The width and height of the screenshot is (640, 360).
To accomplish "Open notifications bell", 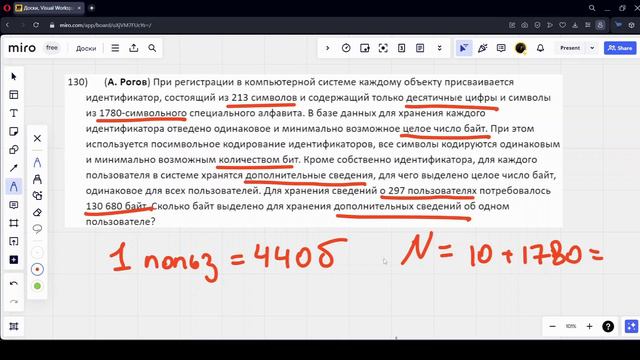I will pos(540,48).
